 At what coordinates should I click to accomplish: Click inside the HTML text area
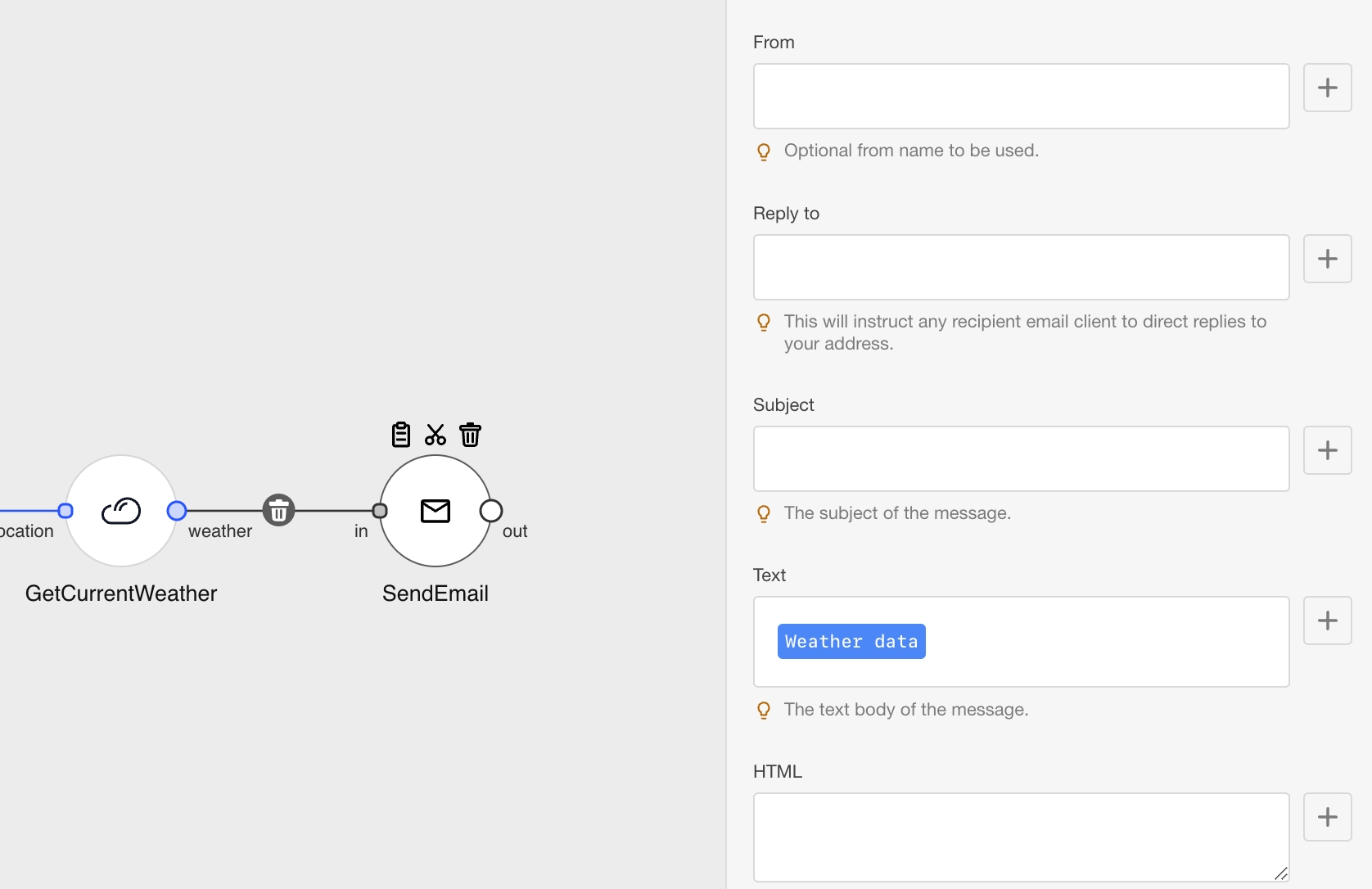pyautogui.click(x=1021, y=837)
